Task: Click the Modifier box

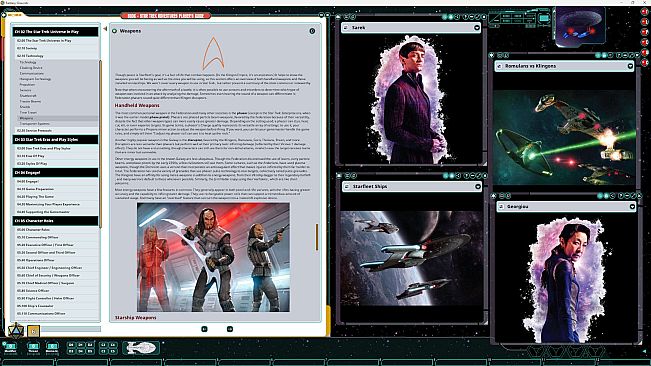Action: pos(10,347)
